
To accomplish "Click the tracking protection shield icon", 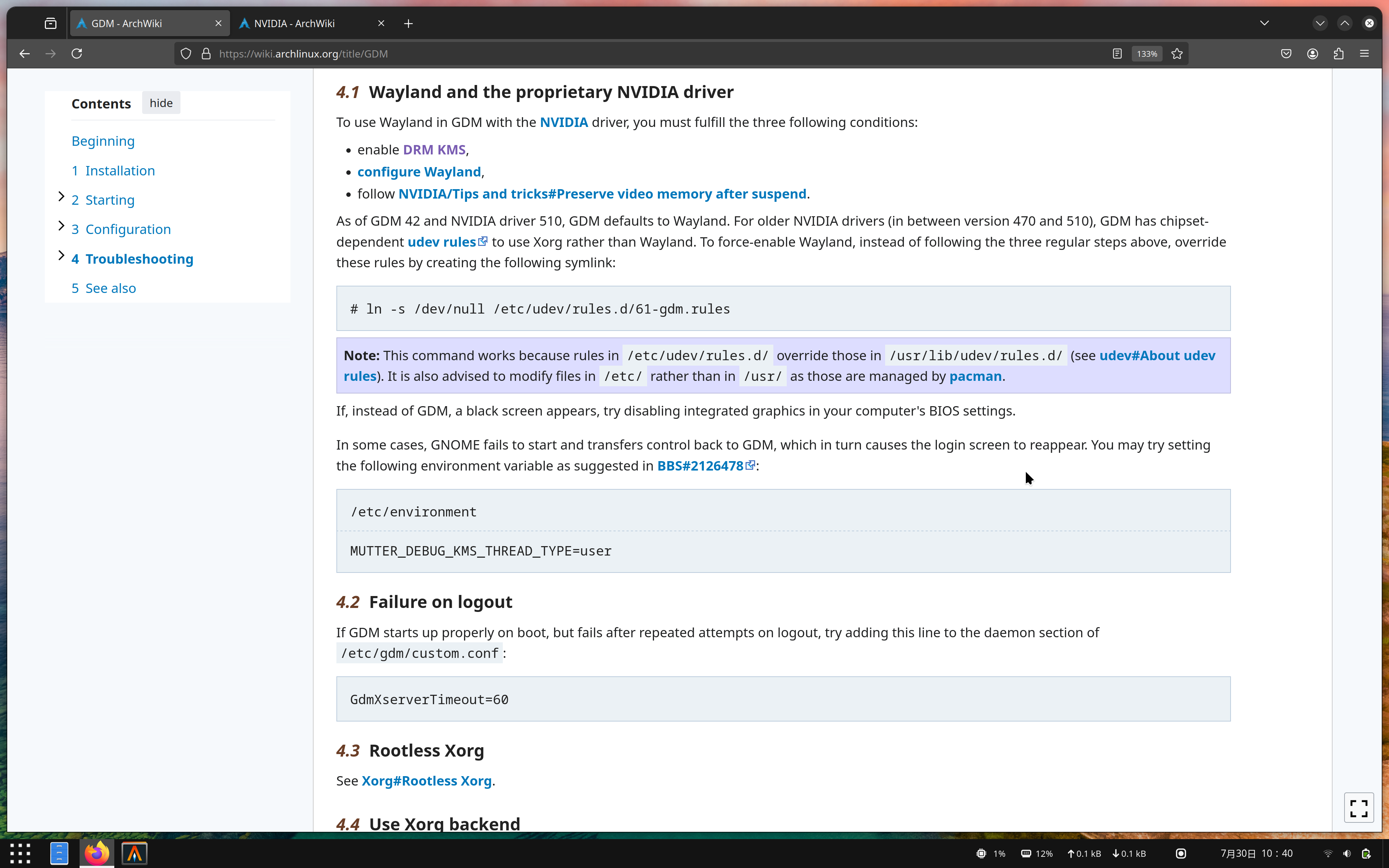I will [186, 54].
